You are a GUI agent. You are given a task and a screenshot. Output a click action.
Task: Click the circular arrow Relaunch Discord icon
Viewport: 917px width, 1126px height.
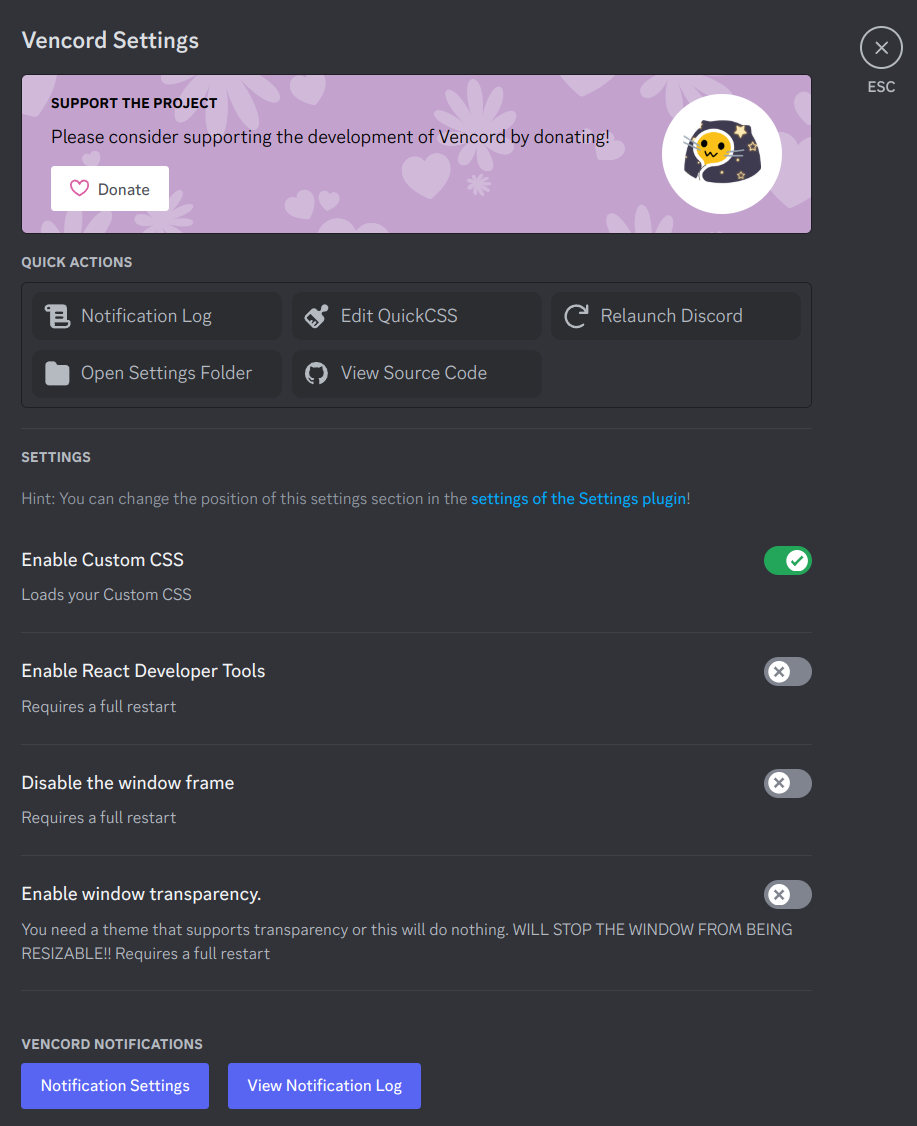576,316
